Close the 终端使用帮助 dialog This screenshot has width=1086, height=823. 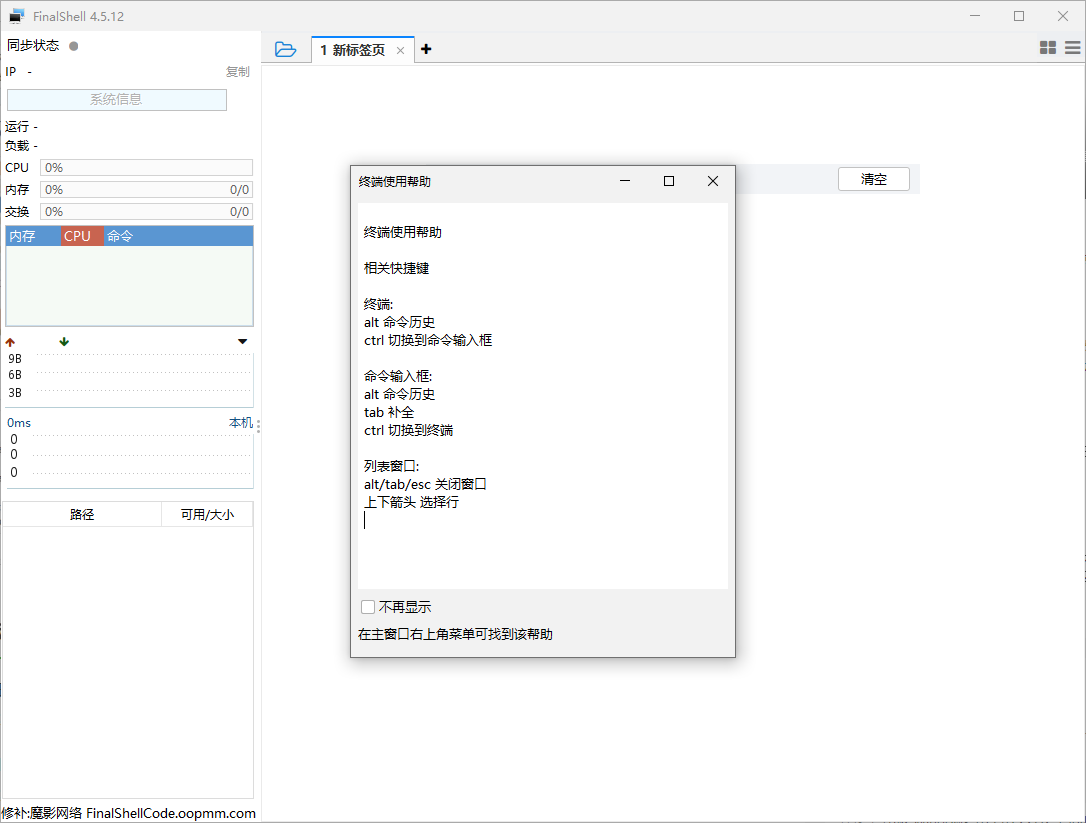[713, 181]
